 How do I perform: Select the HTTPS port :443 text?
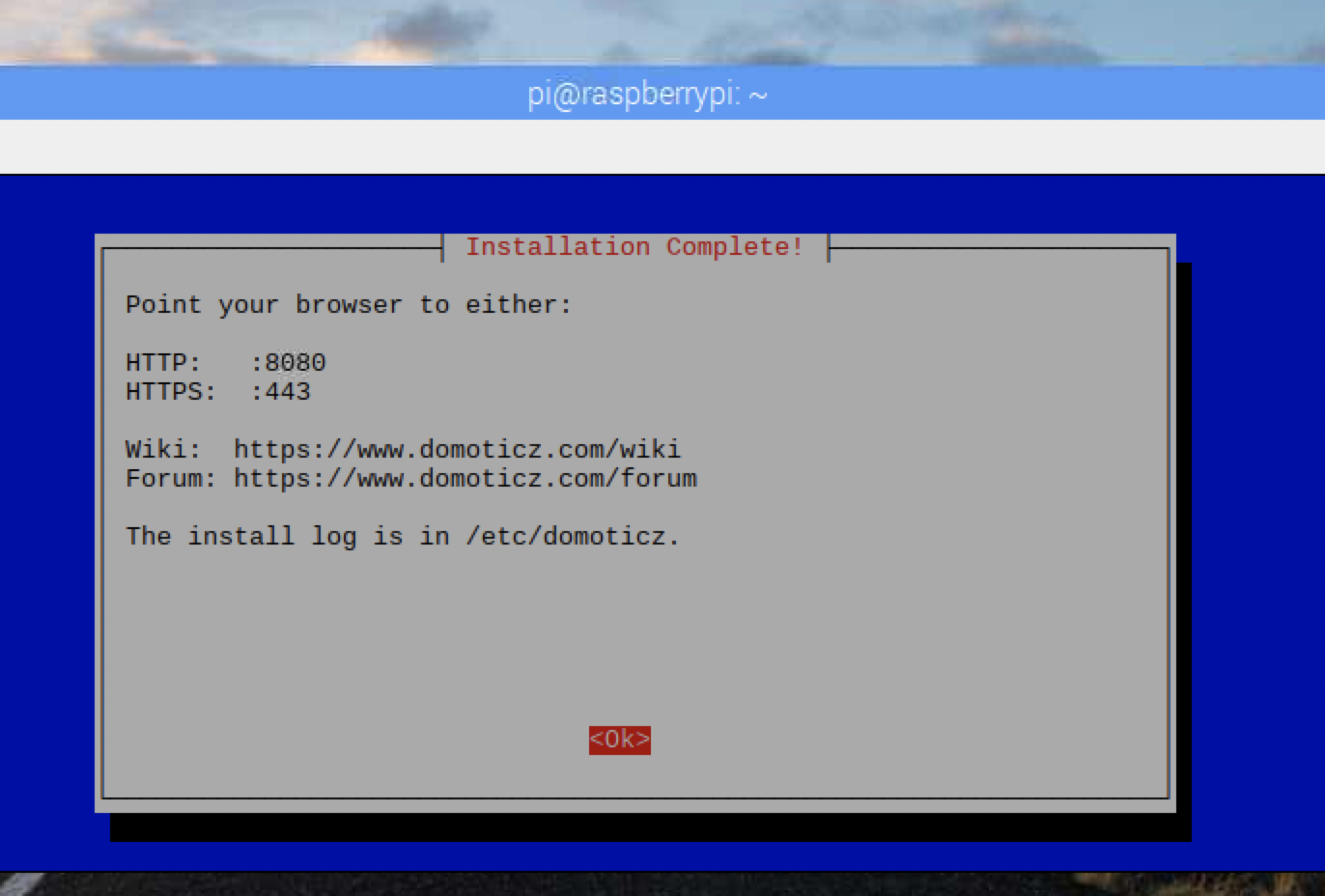(280, 392)
